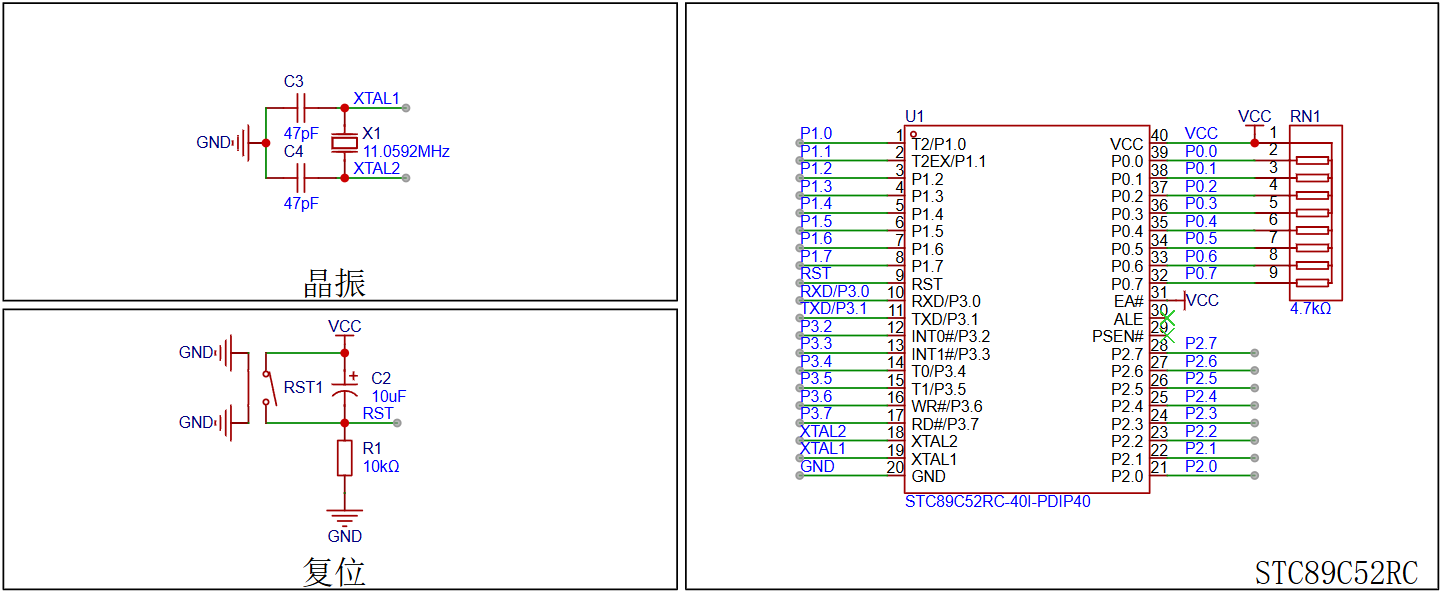Click the T2/P1.0 pin name in U1
The height and width of the screenshot is (592, 1442).
coord(939,144)
